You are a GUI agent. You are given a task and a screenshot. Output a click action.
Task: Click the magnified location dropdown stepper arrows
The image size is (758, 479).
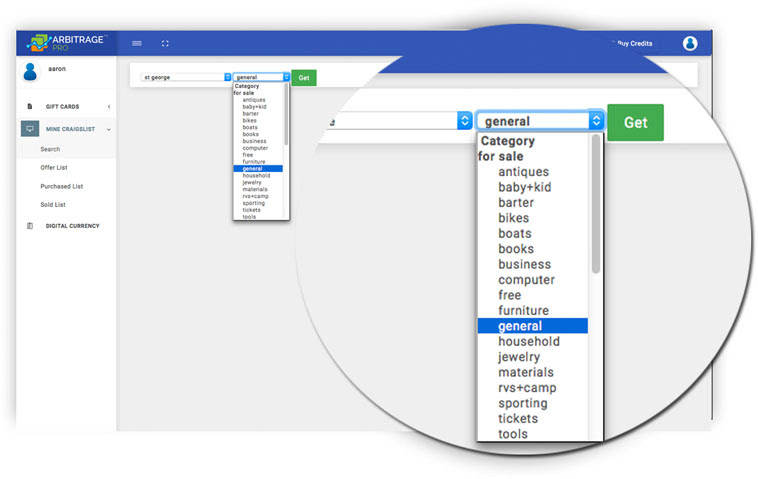click(465, 121)
